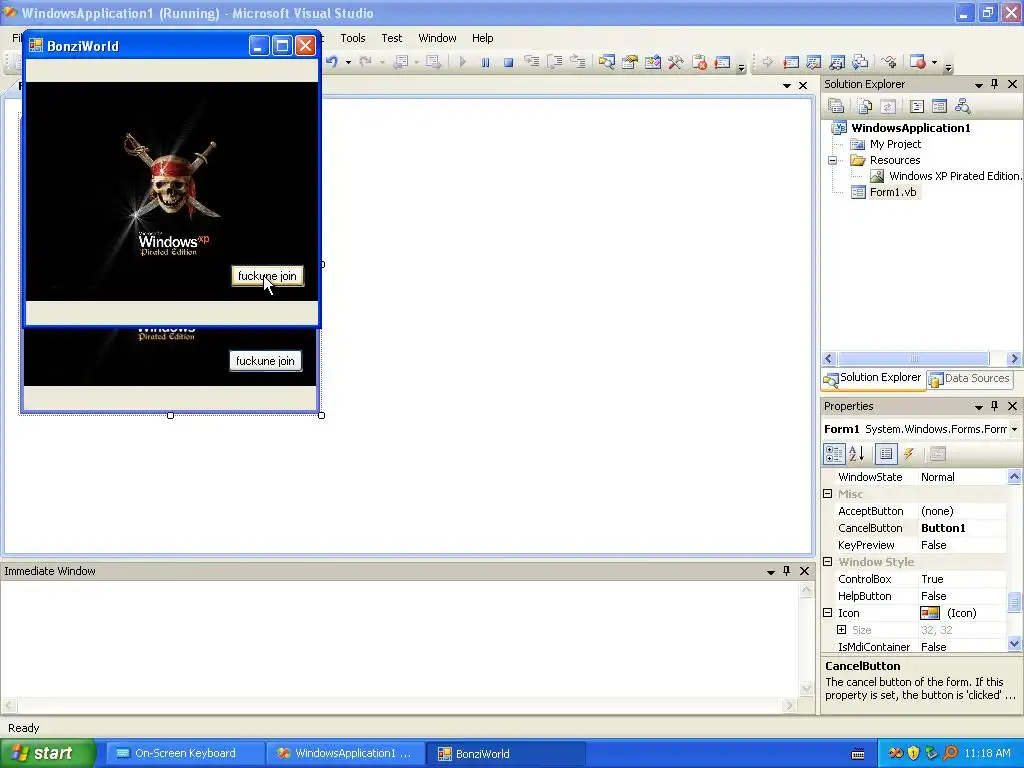Click the Step Out toolbar icon

(x=578, y=62)
